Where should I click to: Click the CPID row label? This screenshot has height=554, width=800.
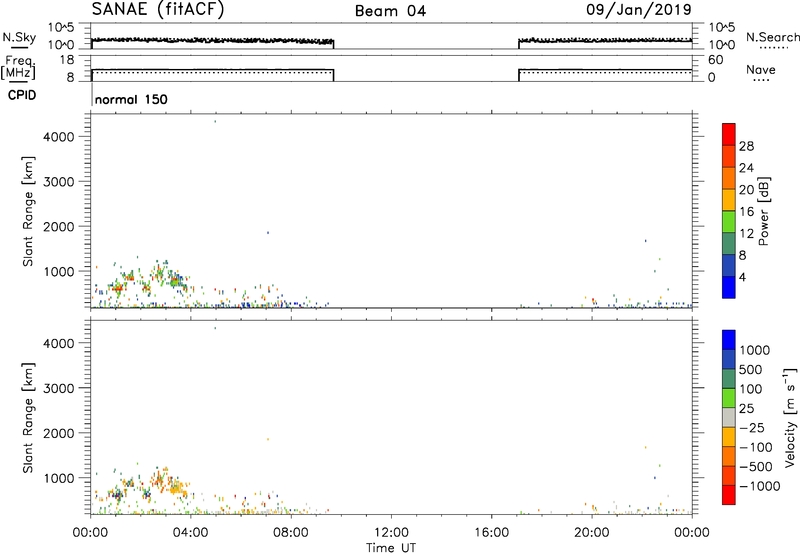pyautogui.click(x=22, y=95)
